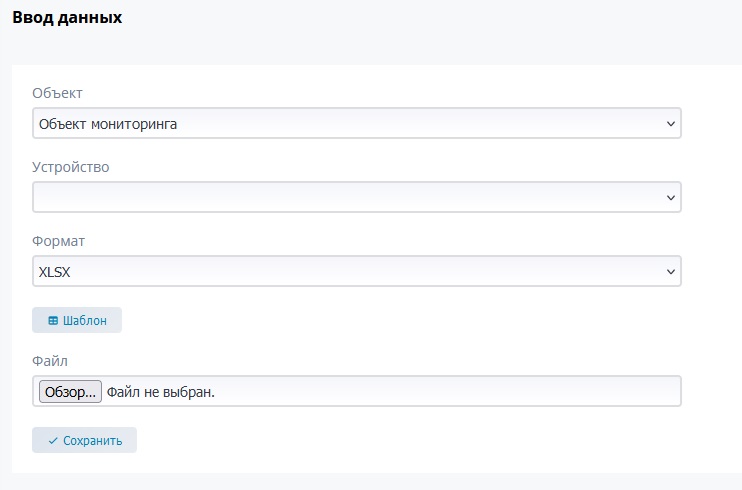Click the Формат field label

59,241
